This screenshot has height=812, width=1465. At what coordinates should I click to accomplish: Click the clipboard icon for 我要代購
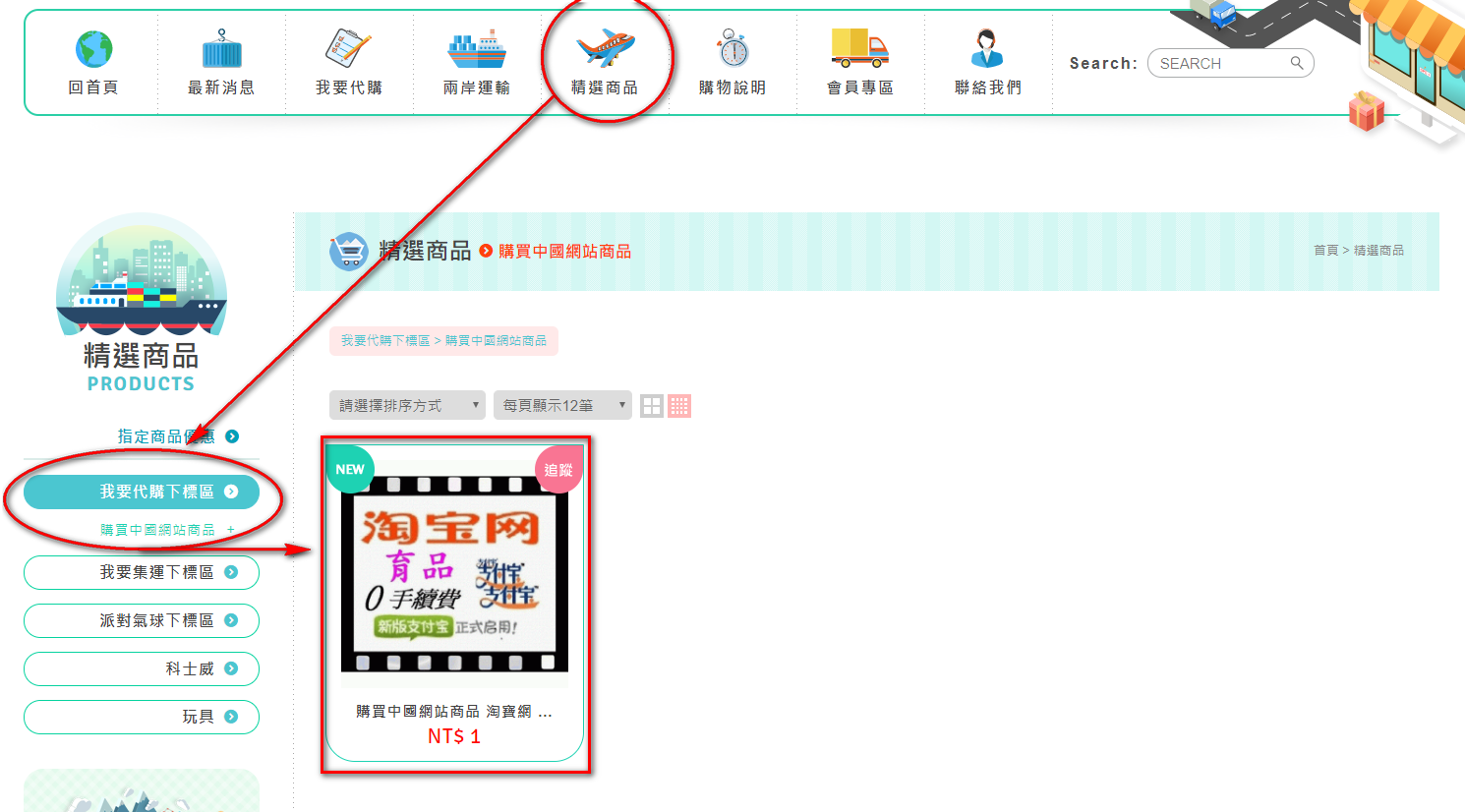(x=348, y=48)
